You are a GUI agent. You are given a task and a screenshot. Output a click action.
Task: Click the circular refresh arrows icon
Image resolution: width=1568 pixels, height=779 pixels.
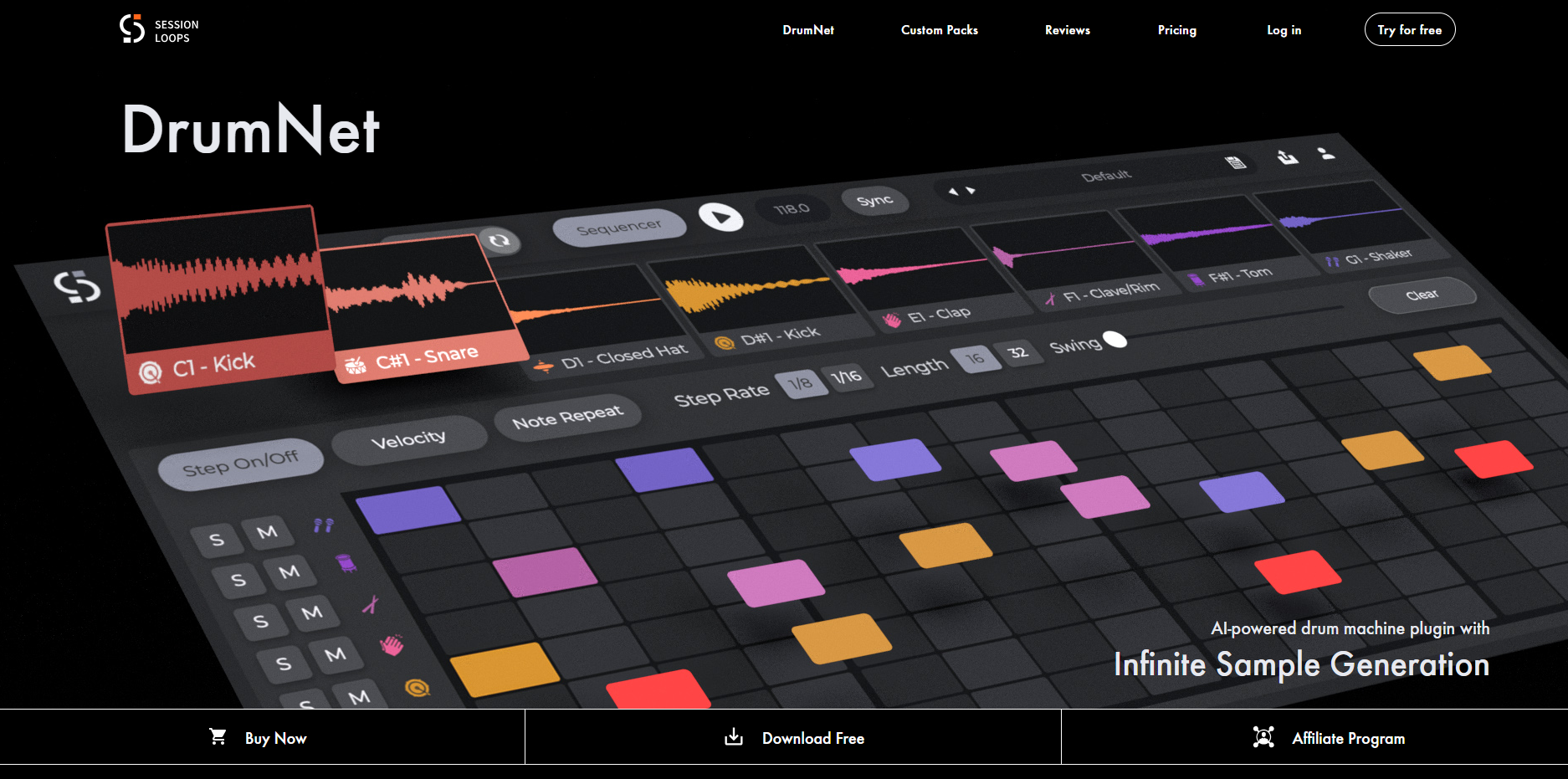[x=500, y=241]
